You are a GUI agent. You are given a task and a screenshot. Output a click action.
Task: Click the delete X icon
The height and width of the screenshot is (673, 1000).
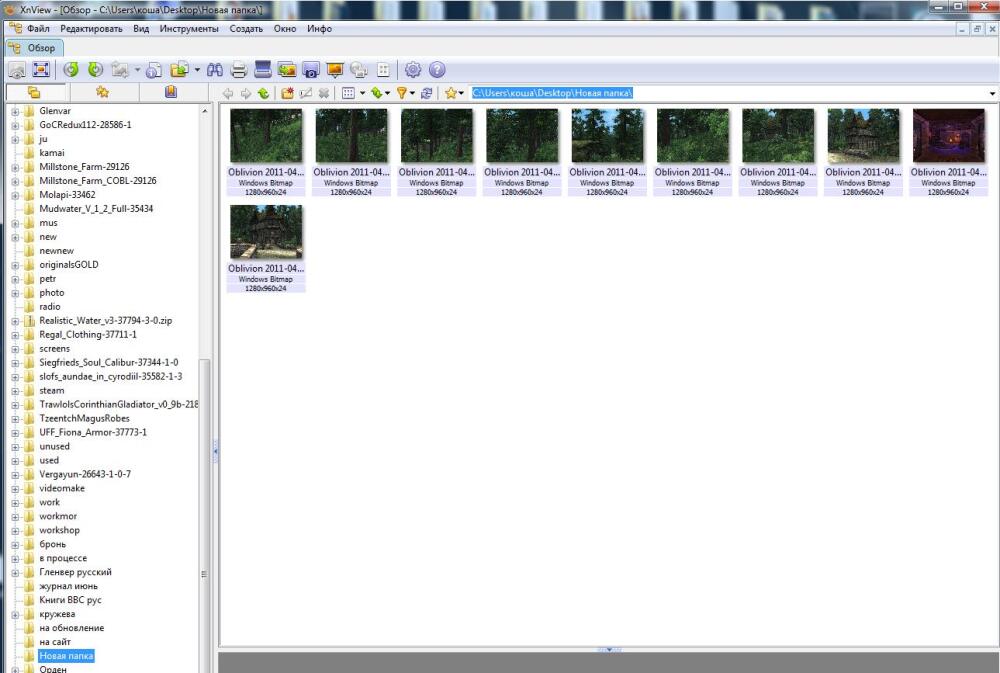coord(324,94)
